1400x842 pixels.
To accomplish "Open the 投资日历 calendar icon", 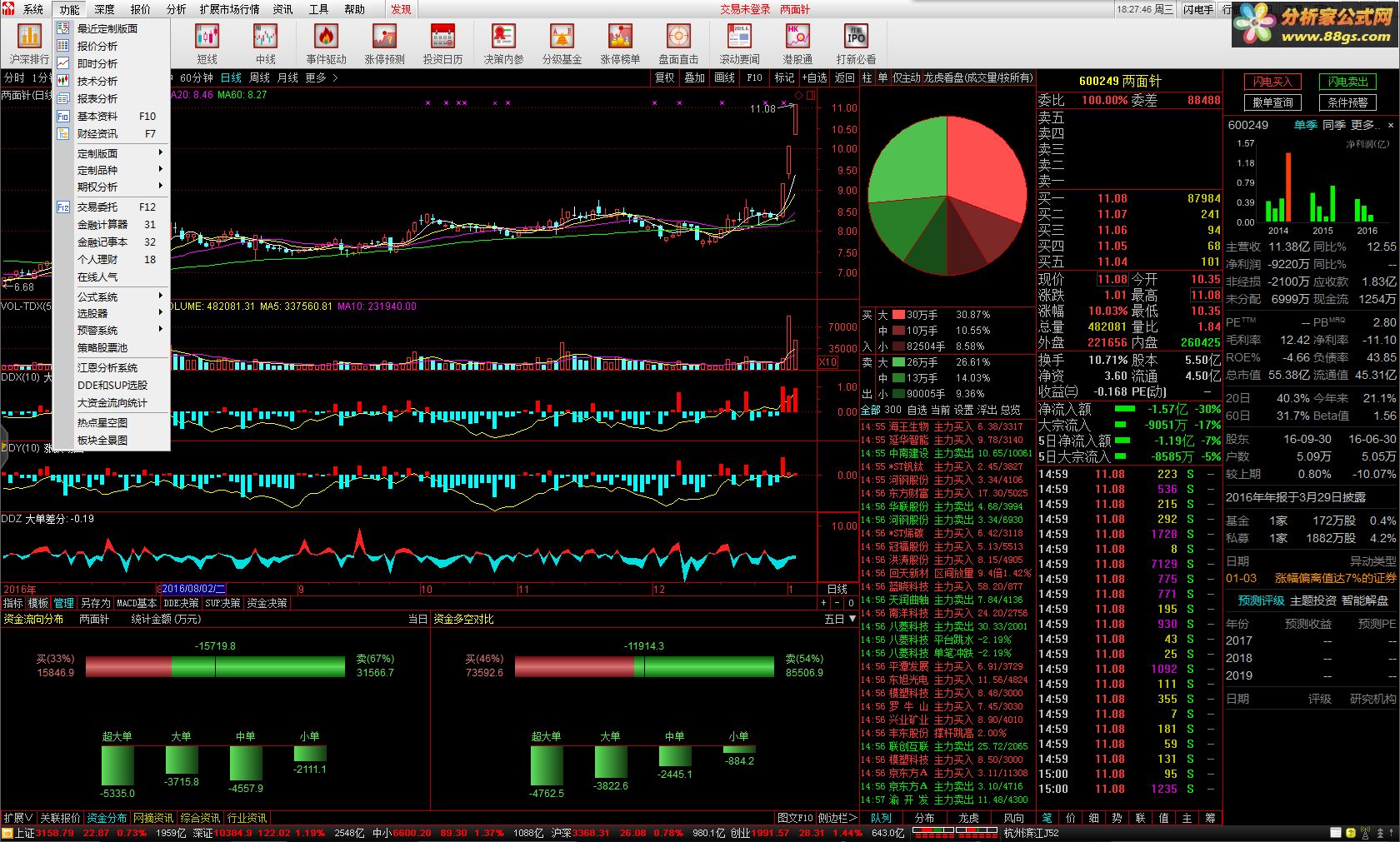I will [442, 44].
